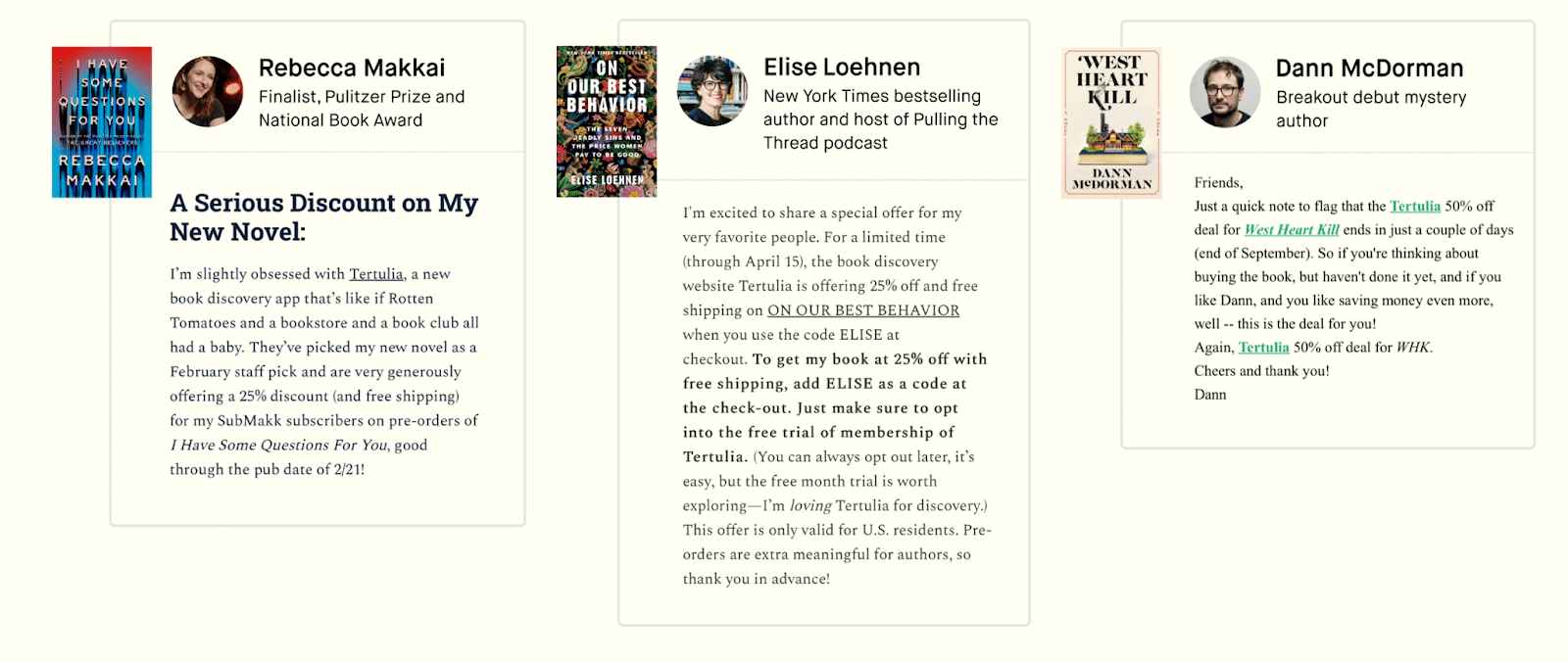Click the Dann McDorman name heading
Image resolution: width=1568 pixels, height=662 pixels.
pos(1369,69)
